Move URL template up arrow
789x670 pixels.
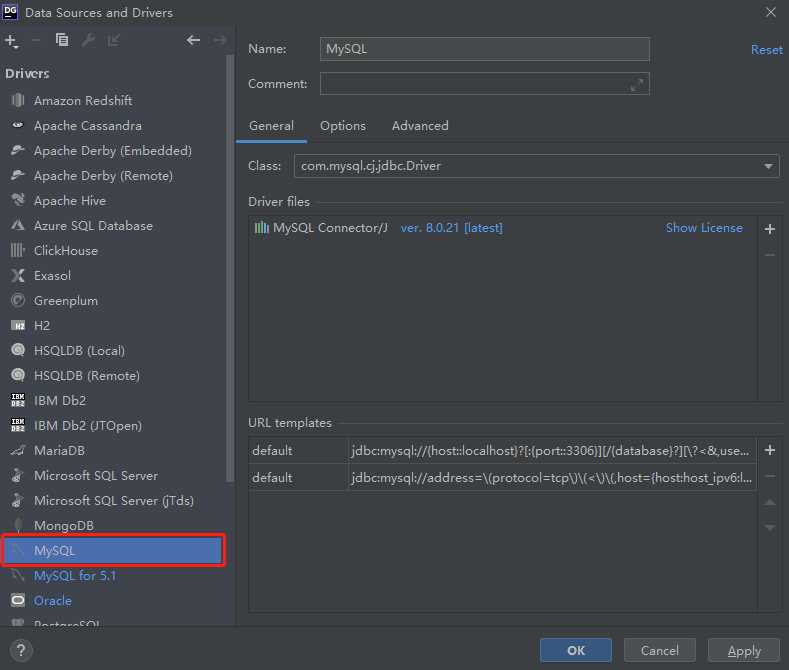[x=770, y=502]
